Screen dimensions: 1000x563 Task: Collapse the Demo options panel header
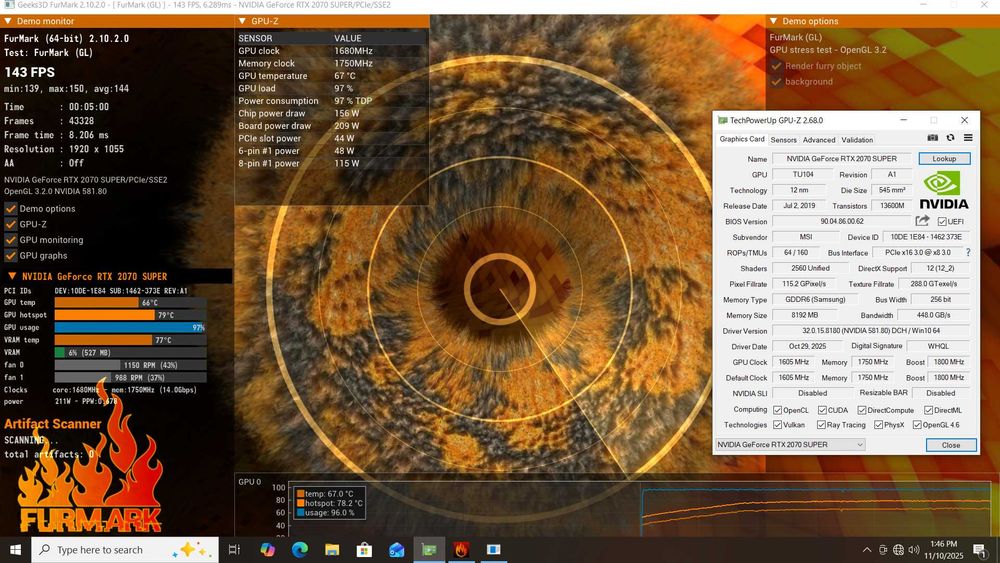(x=774, y=21)
